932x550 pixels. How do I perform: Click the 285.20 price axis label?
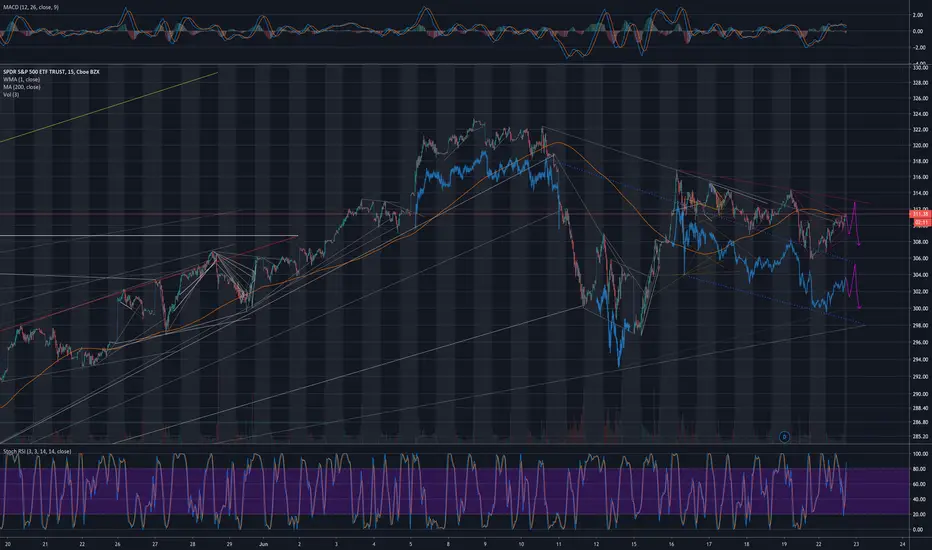coord(920,437)
